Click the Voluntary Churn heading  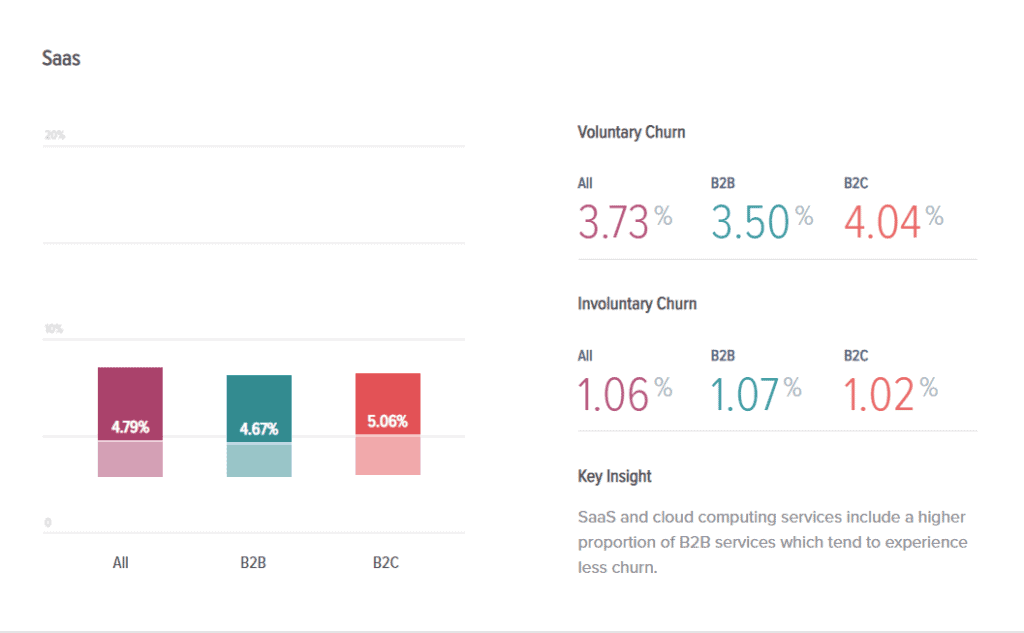(x=632, y=132)
